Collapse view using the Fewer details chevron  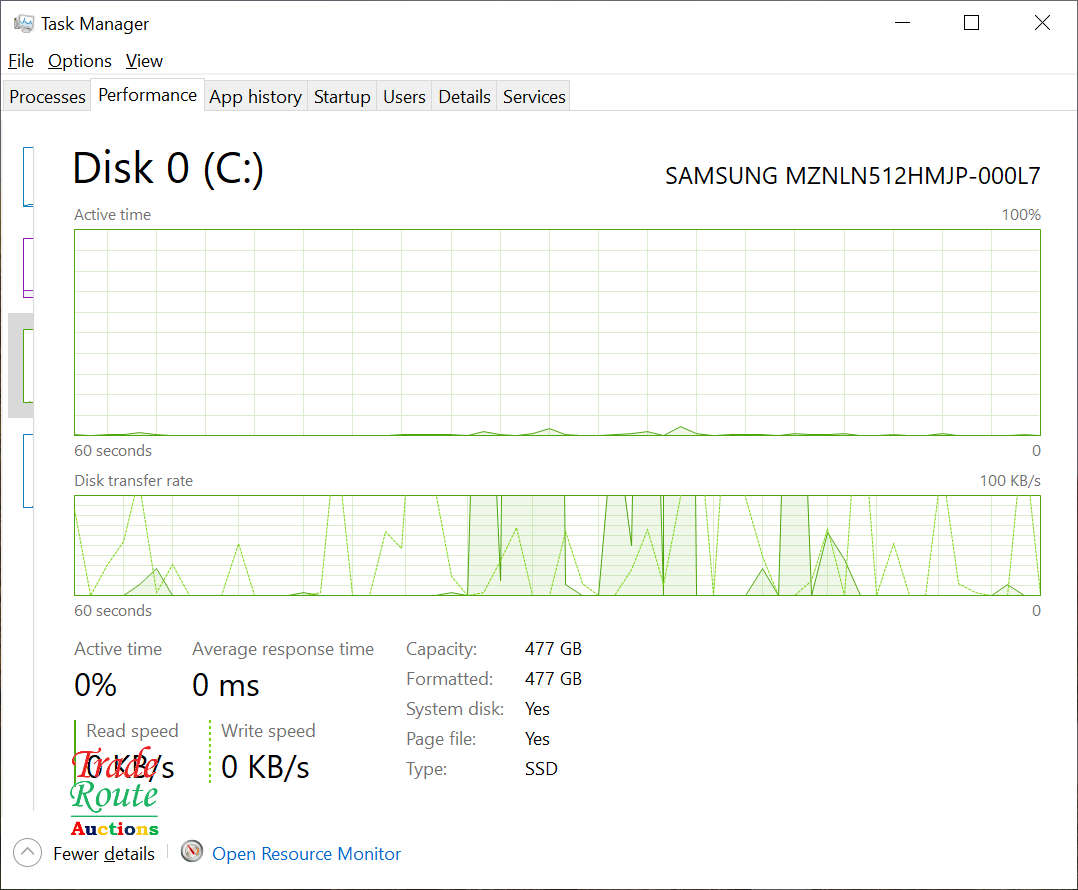click(28, 853)
